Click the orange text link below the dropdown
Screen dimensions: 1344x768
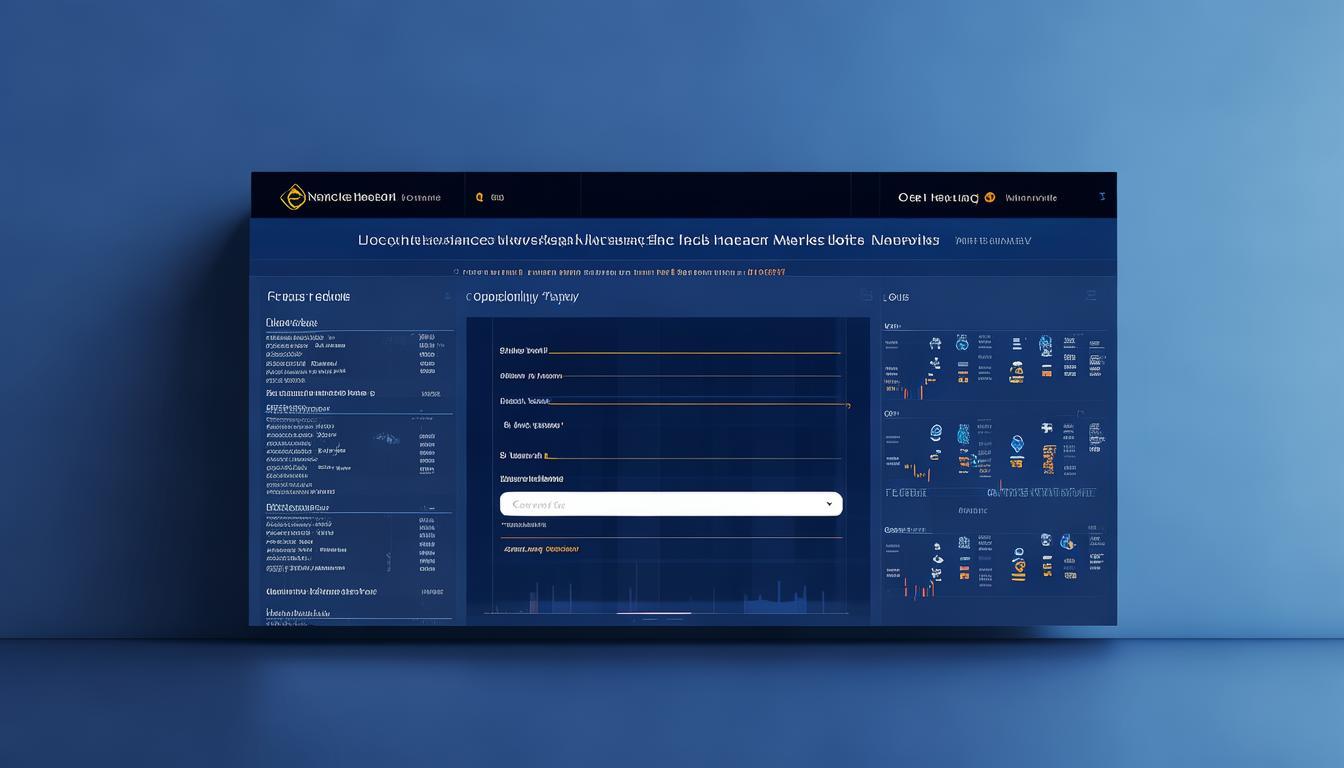[541, 549]
